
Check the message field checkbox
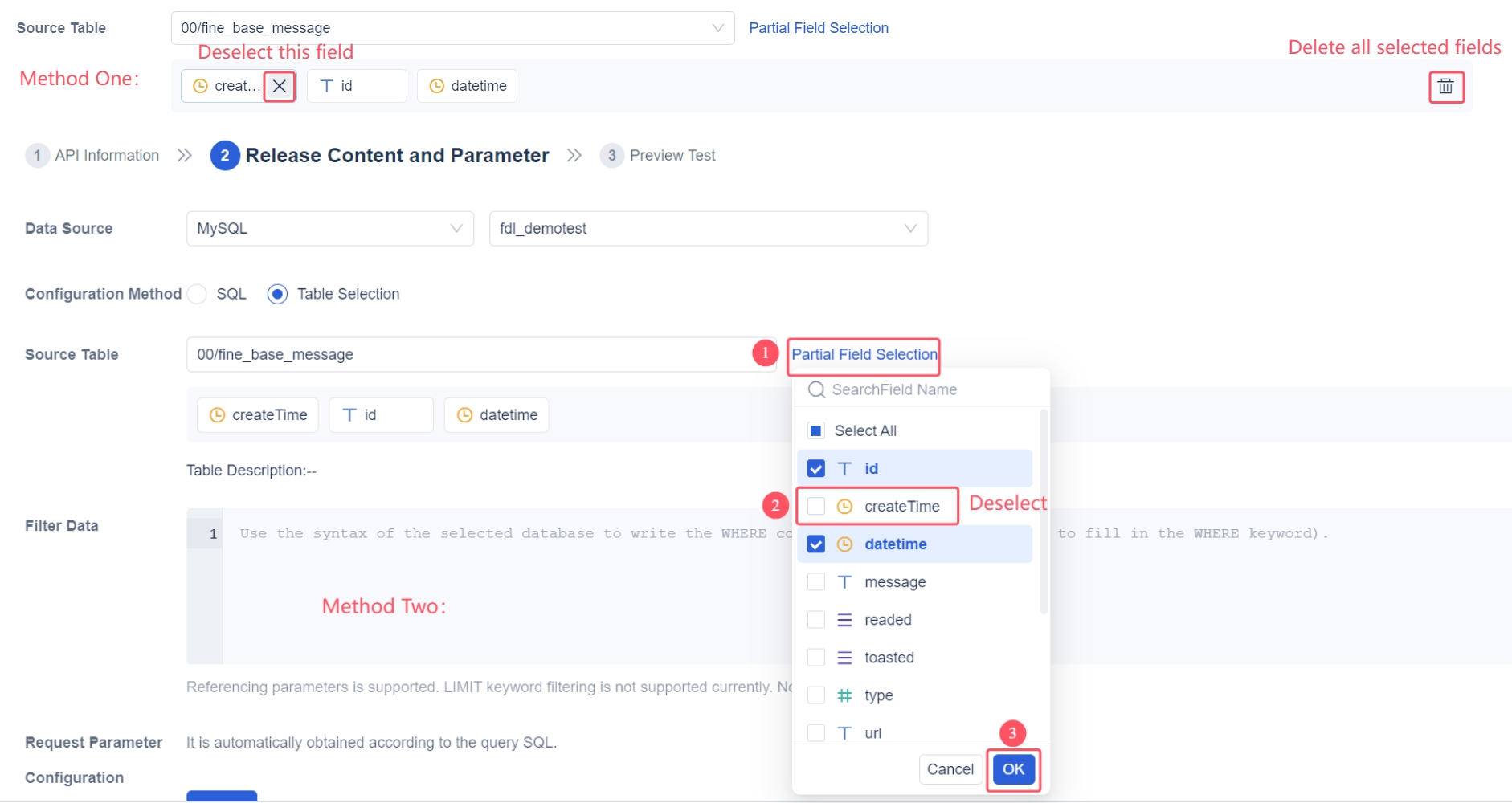[815, 582]
